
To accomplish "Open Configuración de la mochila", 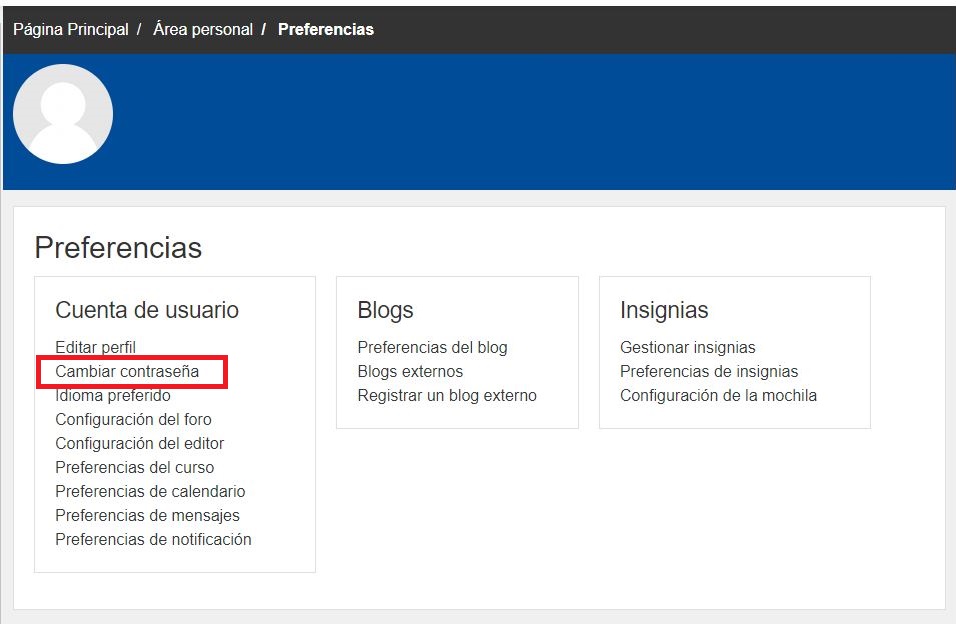I will (718, 395).
